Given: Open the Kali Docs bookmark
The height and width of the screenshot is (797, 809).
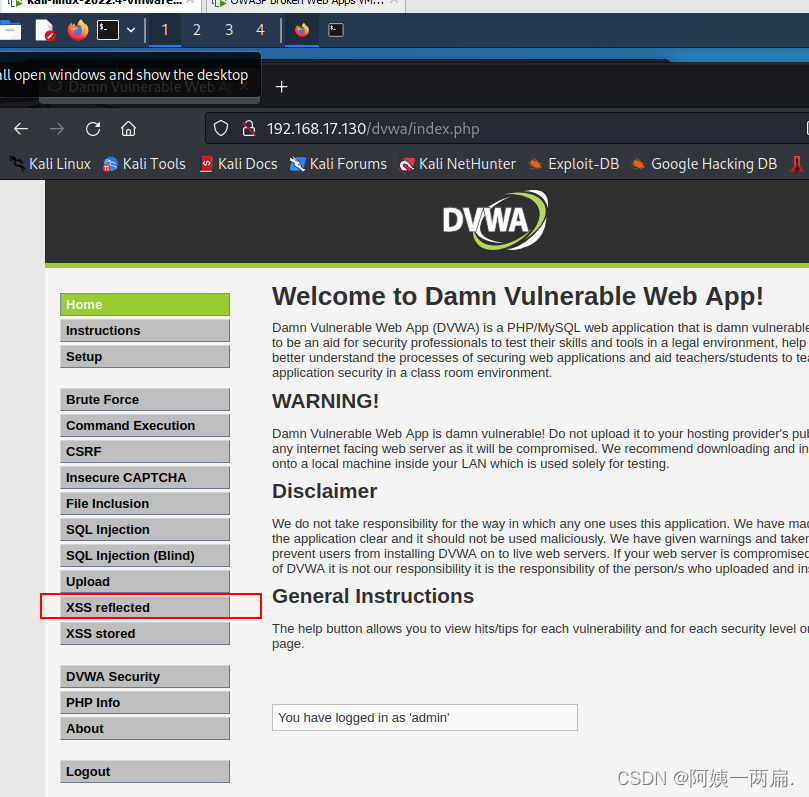Looking at the screenshot, I should (x=238, y=164).
